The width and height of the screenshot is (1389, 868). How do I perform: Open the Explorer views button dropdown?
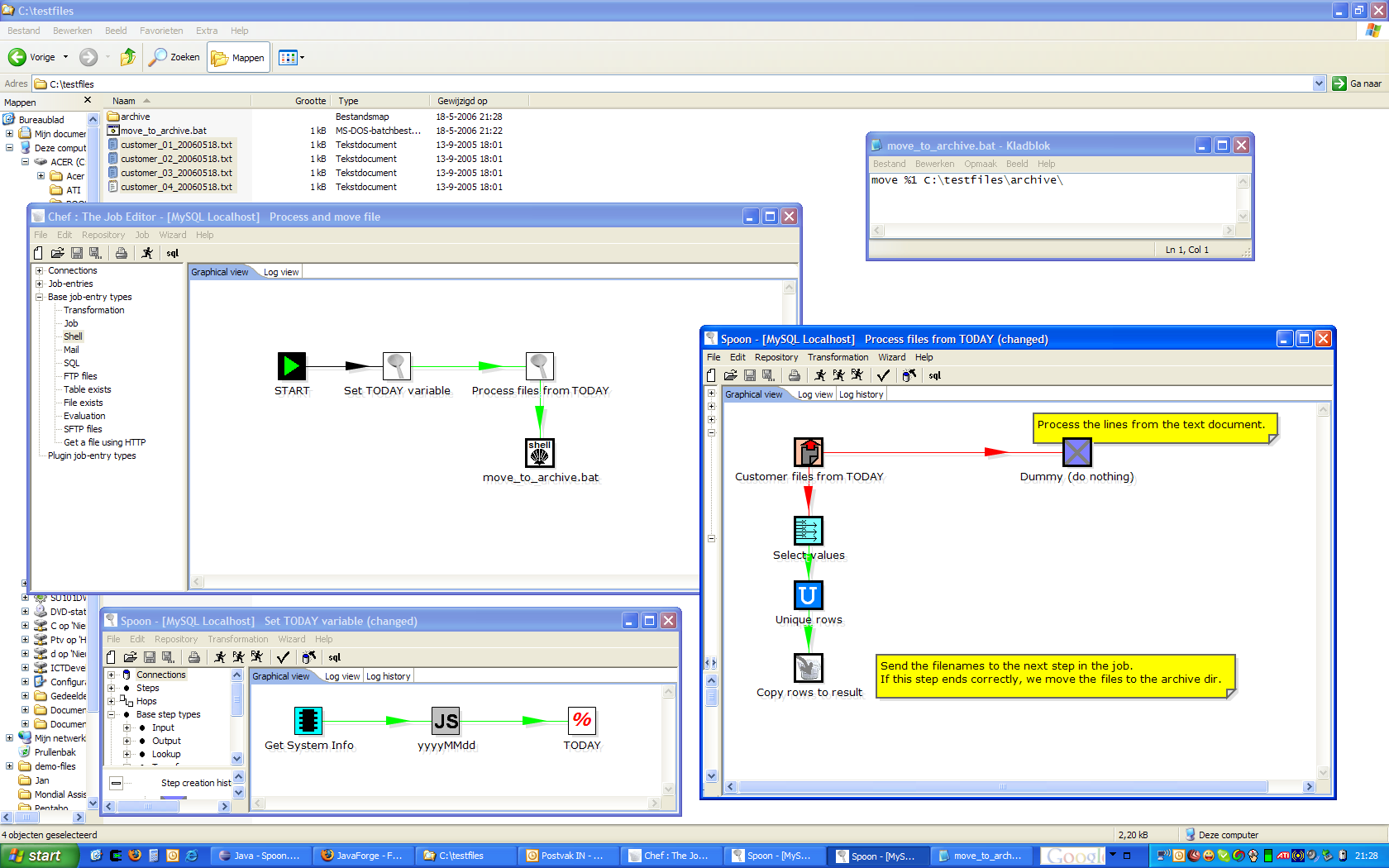pyautogui.click(x=302, y=57)
